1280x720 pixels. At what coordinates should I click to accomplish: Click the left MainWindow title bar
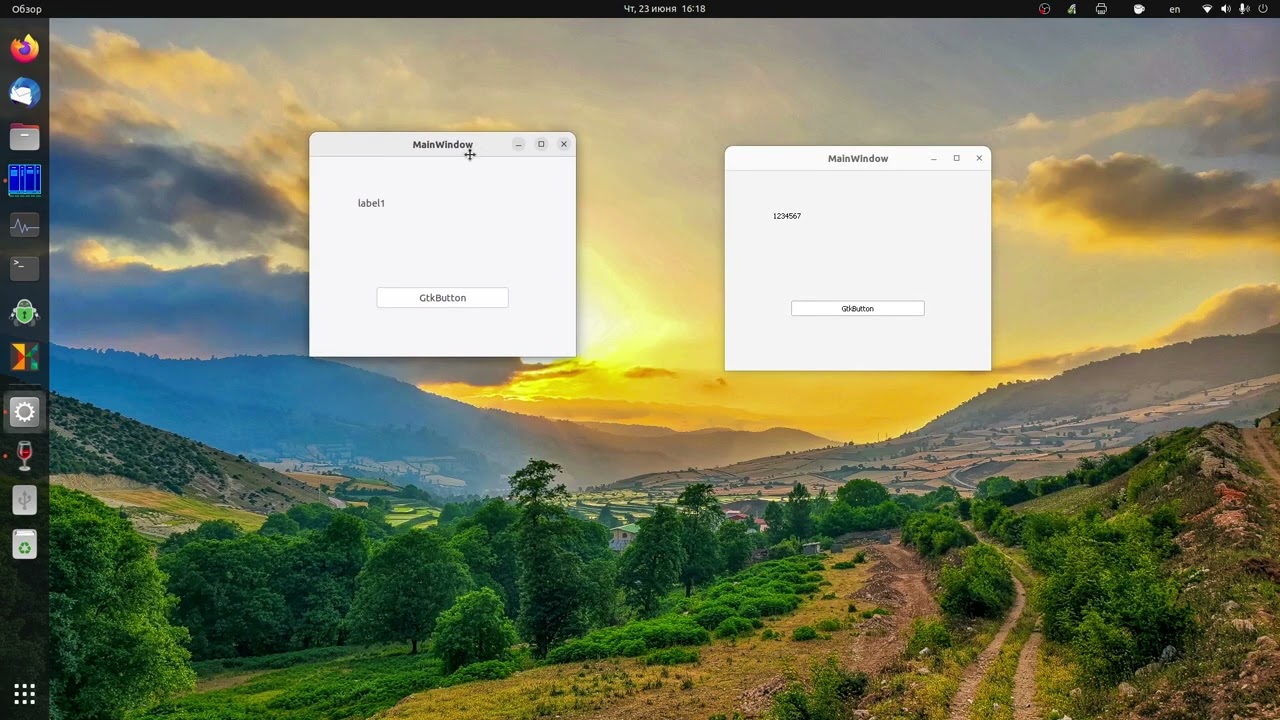pyautogui.click(x=442, y=145)
